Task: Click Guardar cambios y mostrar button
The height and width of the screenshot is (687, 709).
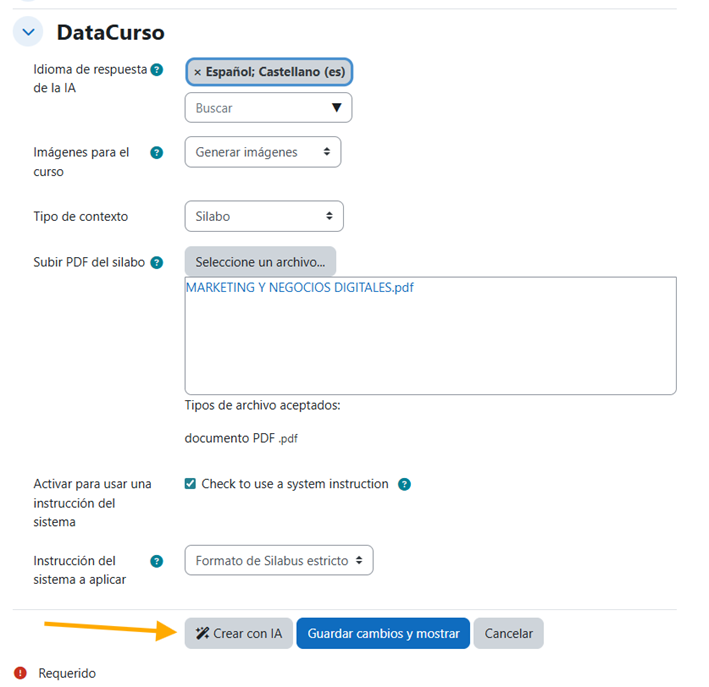Action: (383, 633)
